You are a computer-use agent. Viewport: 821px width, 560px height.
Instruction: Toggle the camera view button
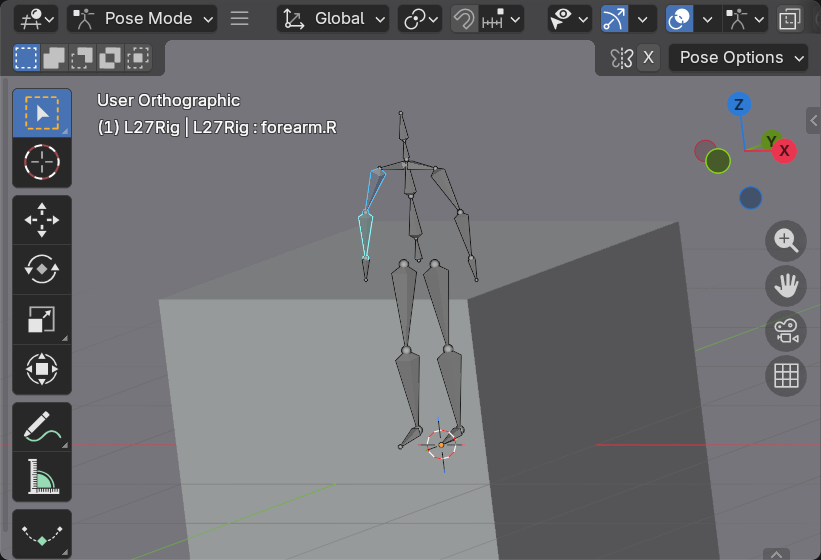point(786,331)
